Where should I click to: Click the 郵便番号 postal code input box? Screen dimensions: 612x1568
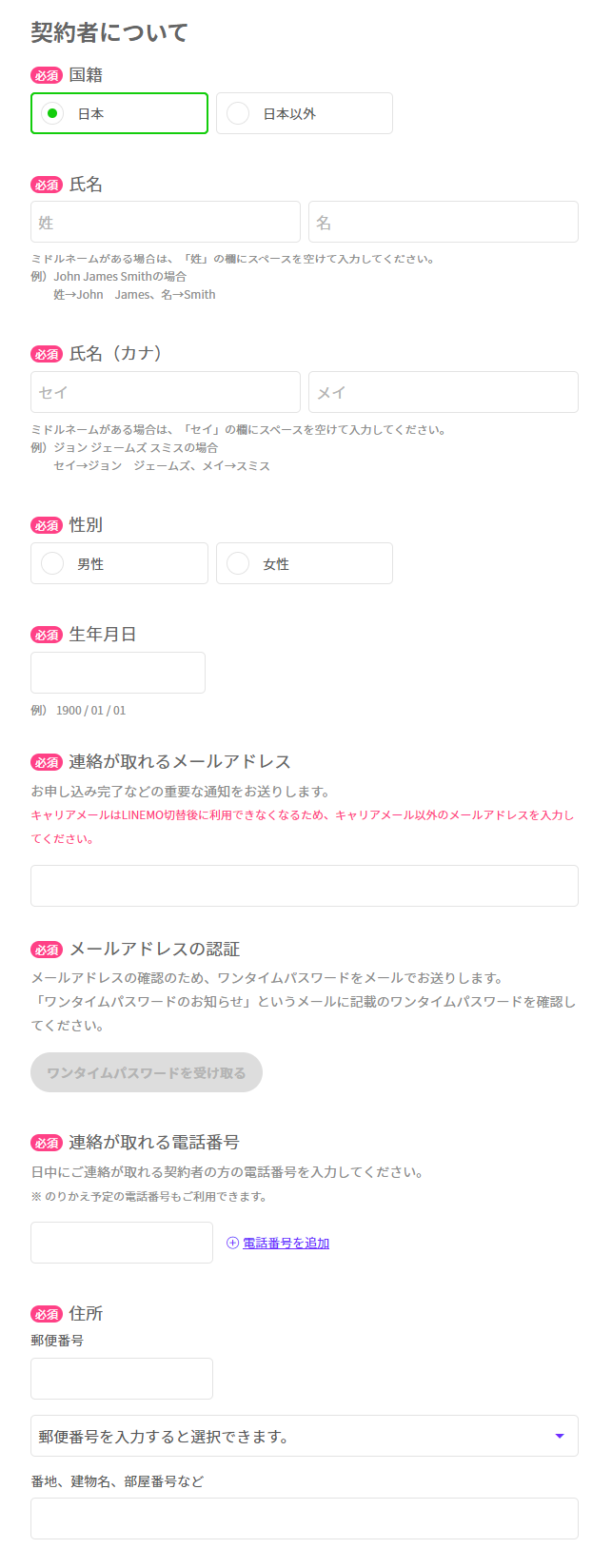click(x=121, y=1378)
